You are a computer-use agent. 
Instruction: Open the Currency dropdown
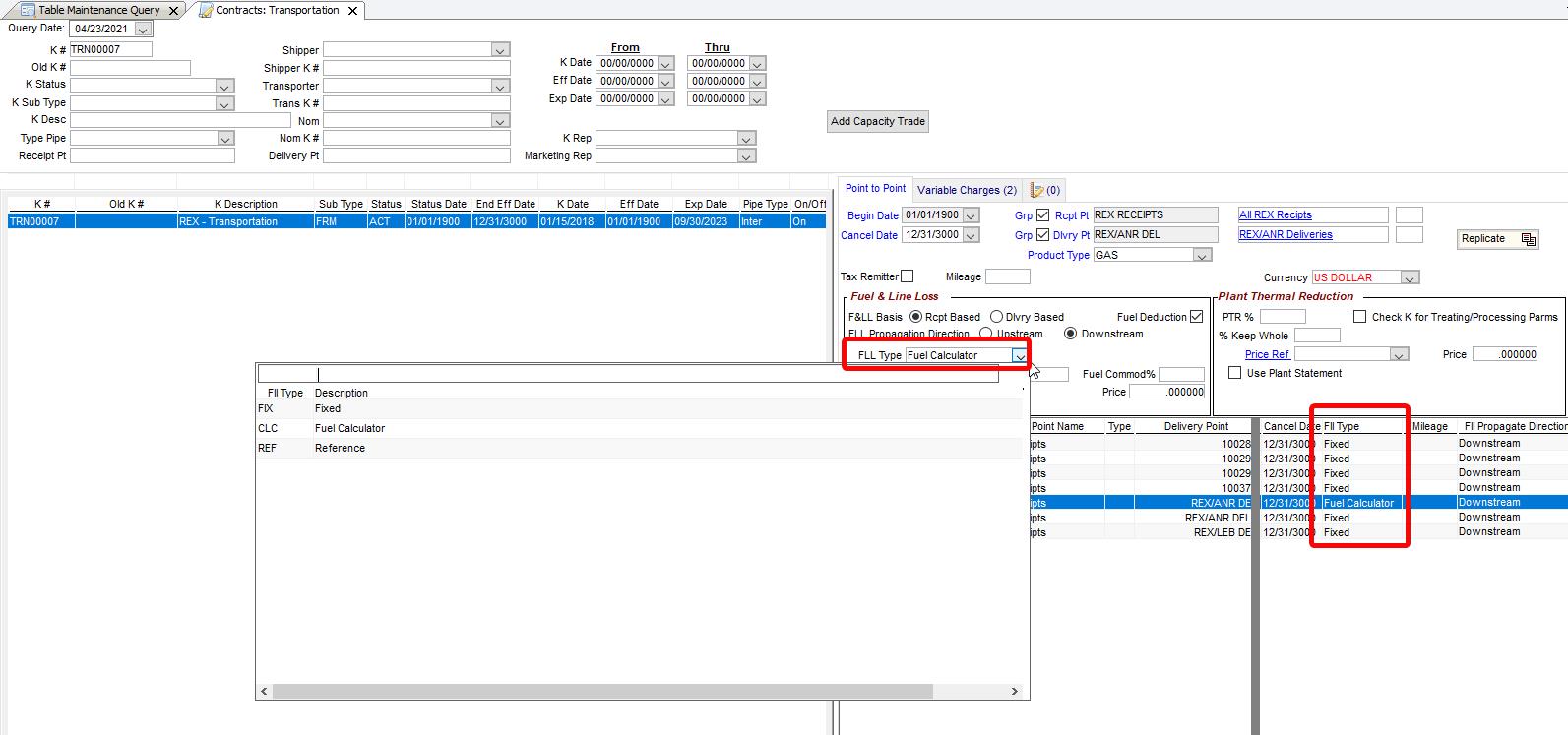coord(1410,277)
